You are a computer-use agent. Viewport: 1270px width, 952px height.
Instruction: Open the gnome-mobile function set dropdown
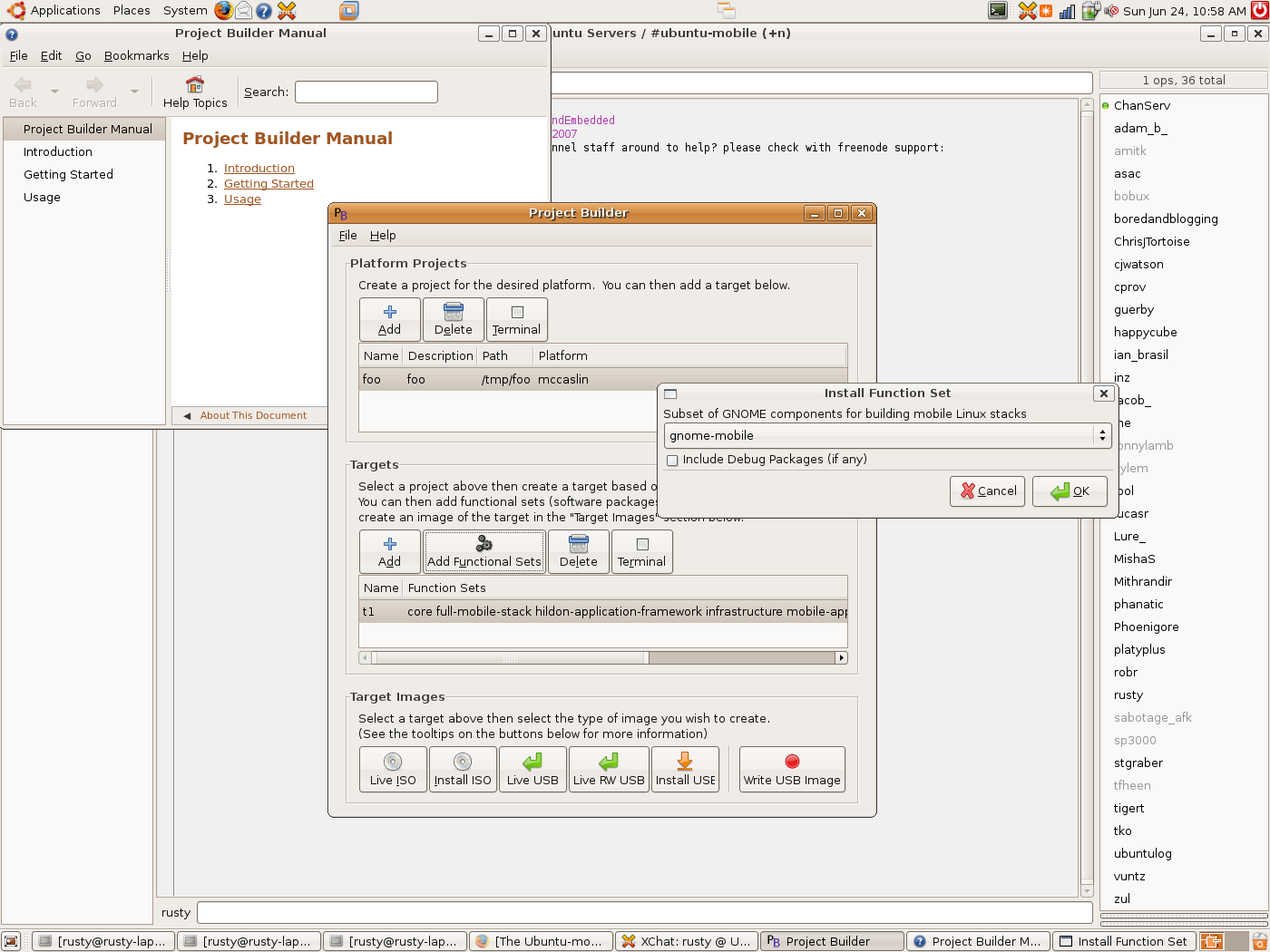click(887, 435)
